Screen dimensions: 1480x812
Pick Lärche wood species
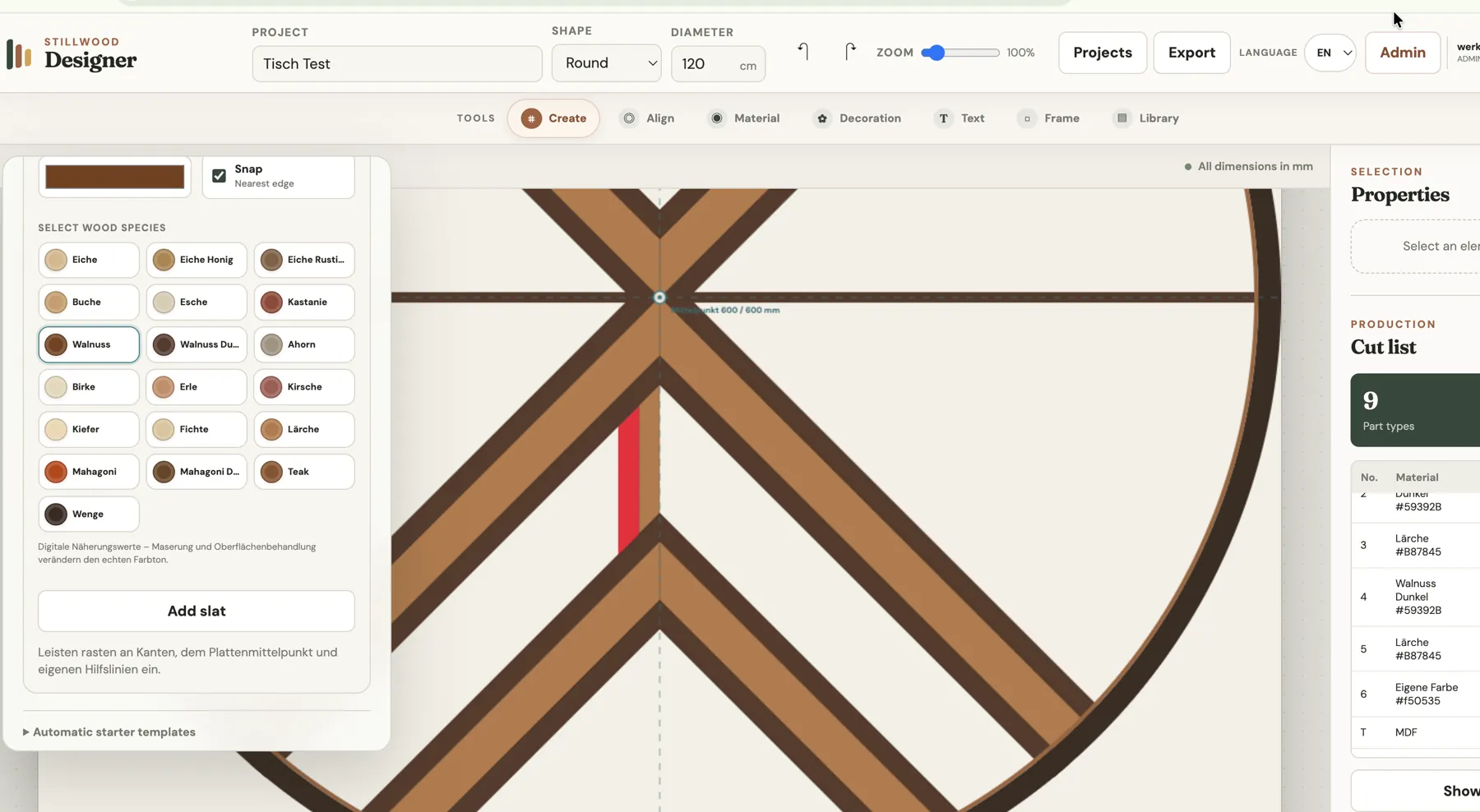[x=304, y=429]
